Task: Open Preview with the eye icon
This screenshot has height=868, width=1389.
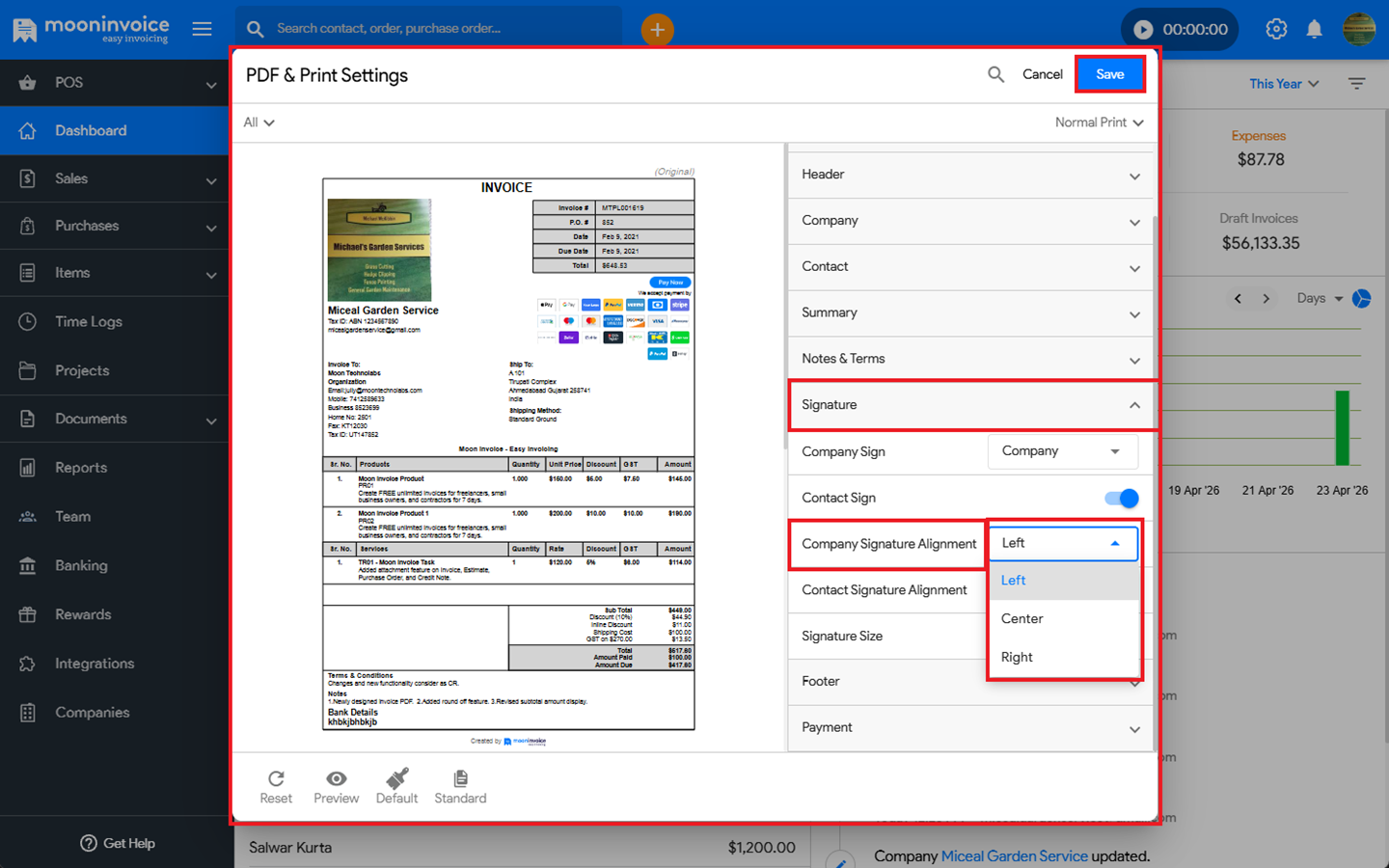Action: pos(336,779)
